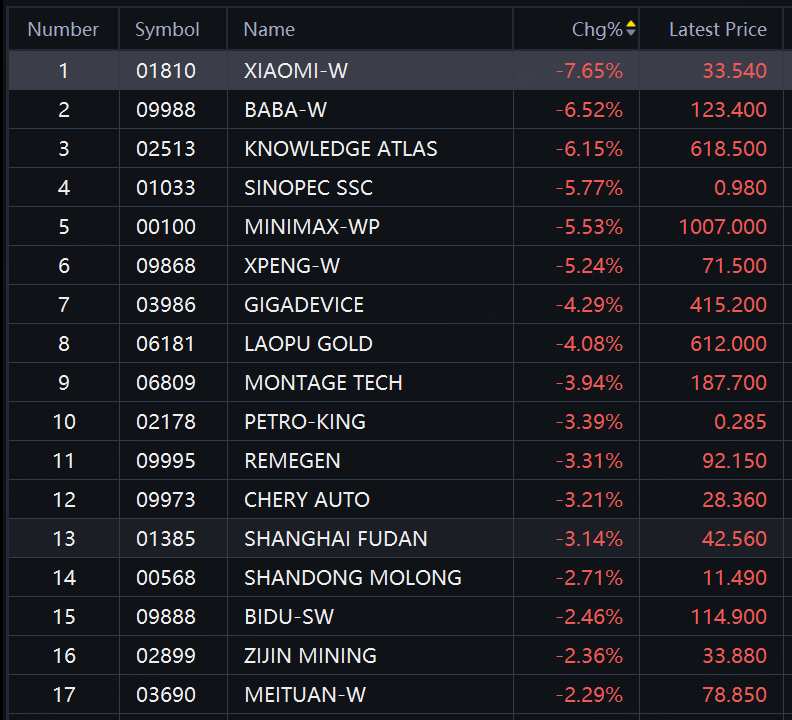Viewport: 792px width, 720px height.
Task: Select the PETRO-KING stock name
Action: tap(305, 422)
